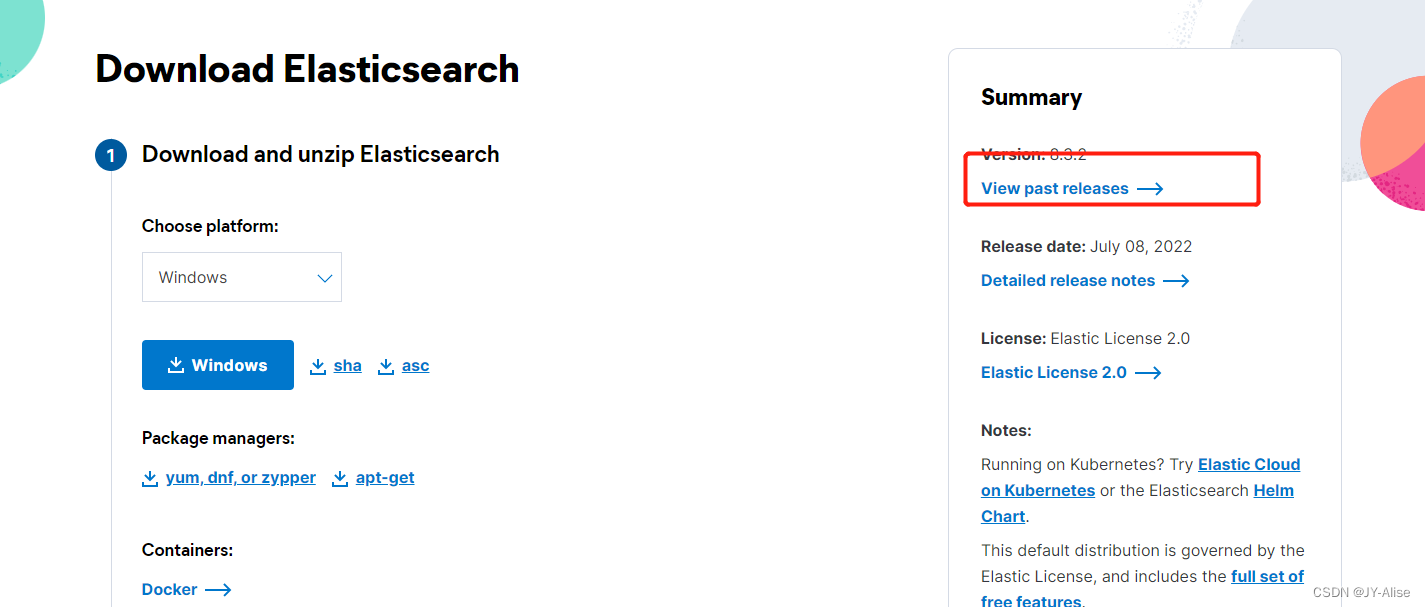Click the arrow icon beside Elastic License 2.0
Viewport: 1425px width, 607px height.
click(x=1150, y=372)
